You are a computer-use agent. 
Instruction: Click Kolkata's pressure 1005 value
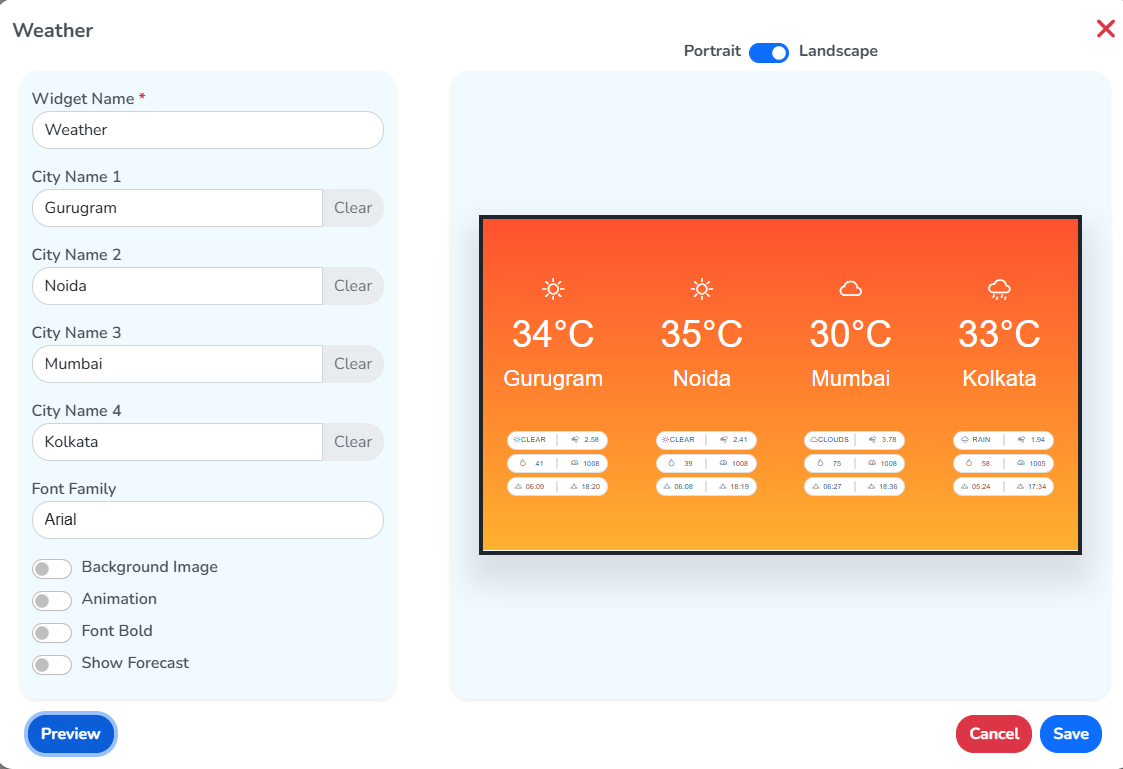tap(1037, 463)
